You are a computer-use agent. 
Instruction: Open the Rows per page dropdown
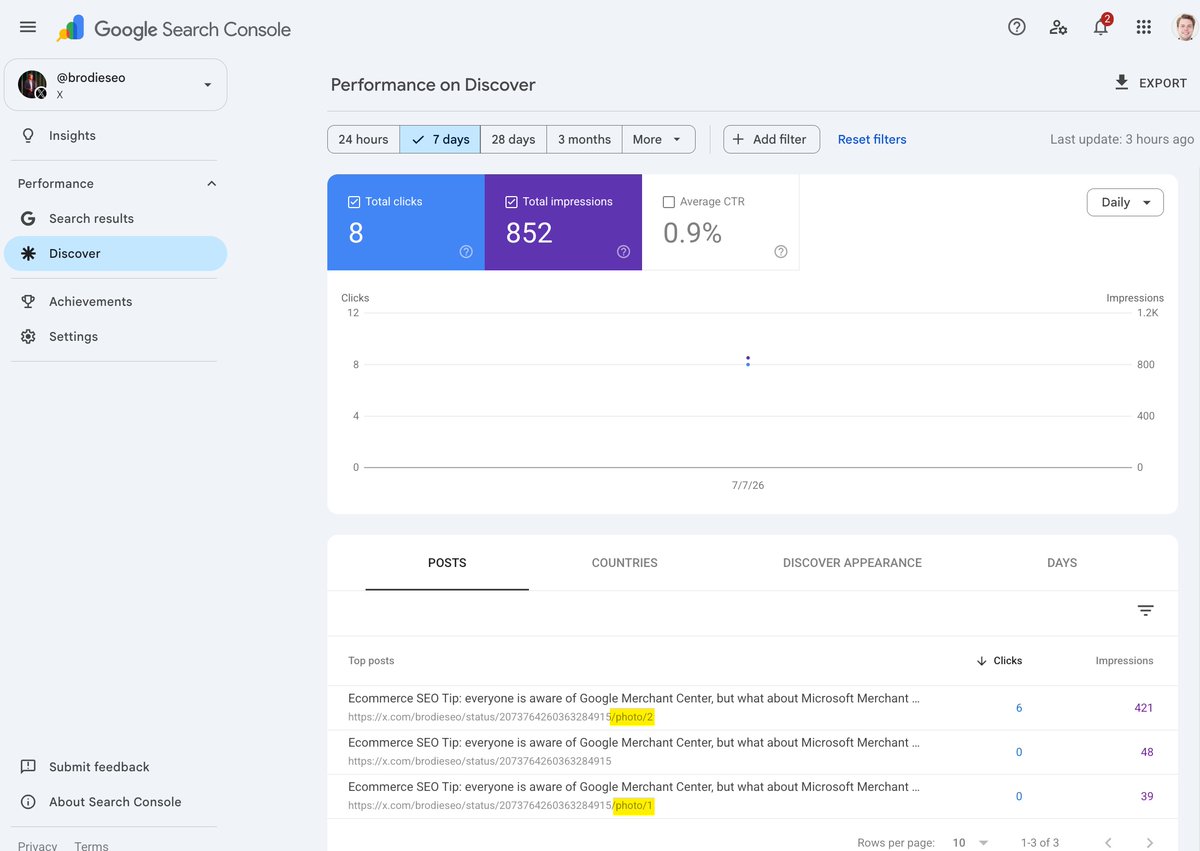[969, 843]
